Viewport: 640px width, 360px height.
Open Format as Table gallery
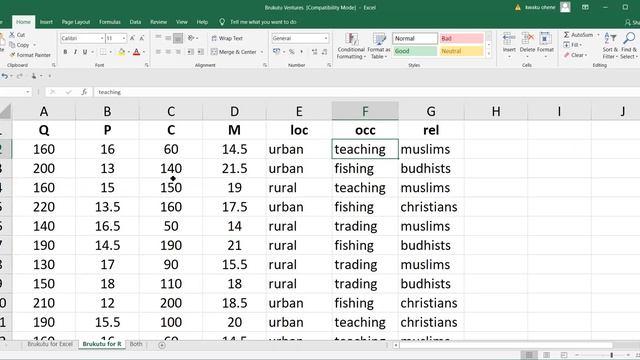(379, 46)
